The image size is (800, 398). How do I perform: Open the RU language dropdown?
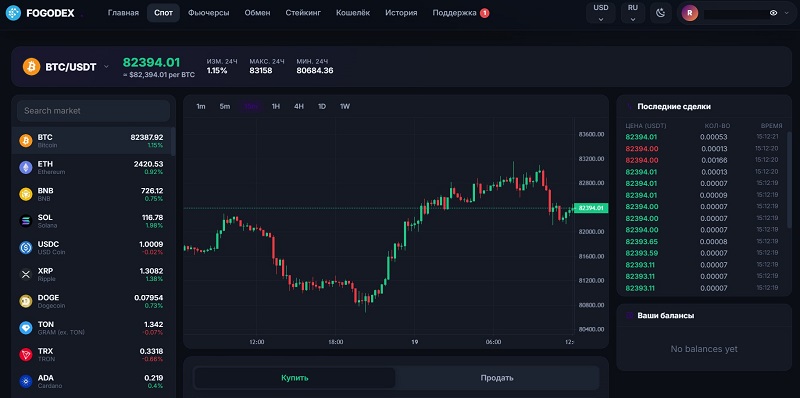click(633, 13)
